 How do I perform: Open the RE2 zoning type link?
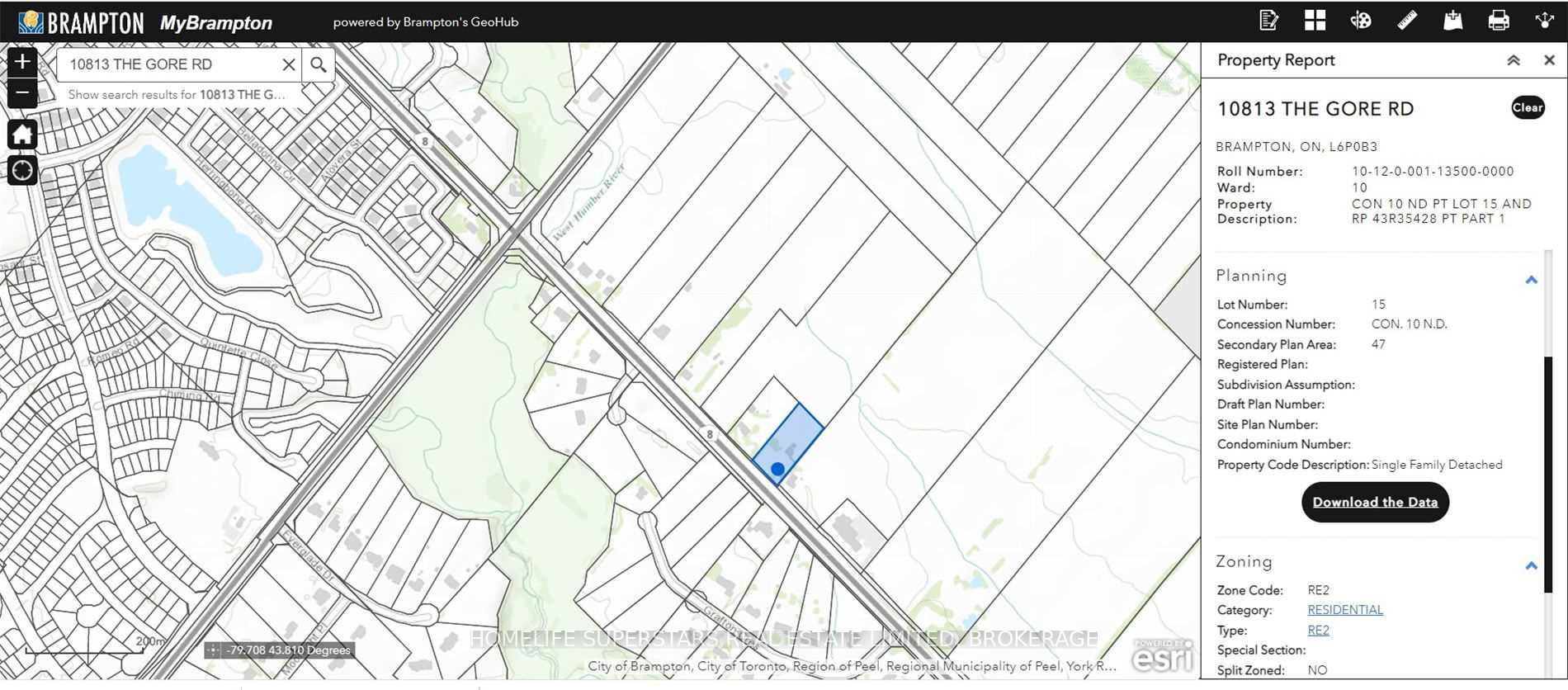pyautogui.click(x=1318, y=631)
